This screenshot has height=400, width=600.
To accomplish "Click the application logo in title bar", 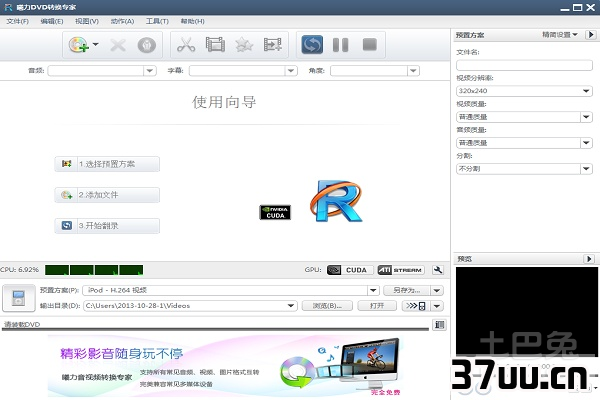I will click(8, 7).
